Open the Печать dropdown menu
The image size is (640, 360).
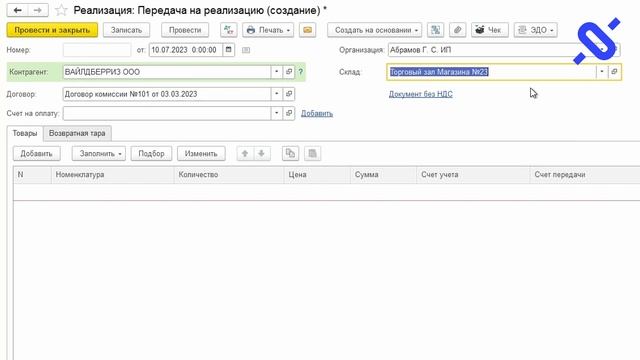pyautogui.click(x=268, y=30)
